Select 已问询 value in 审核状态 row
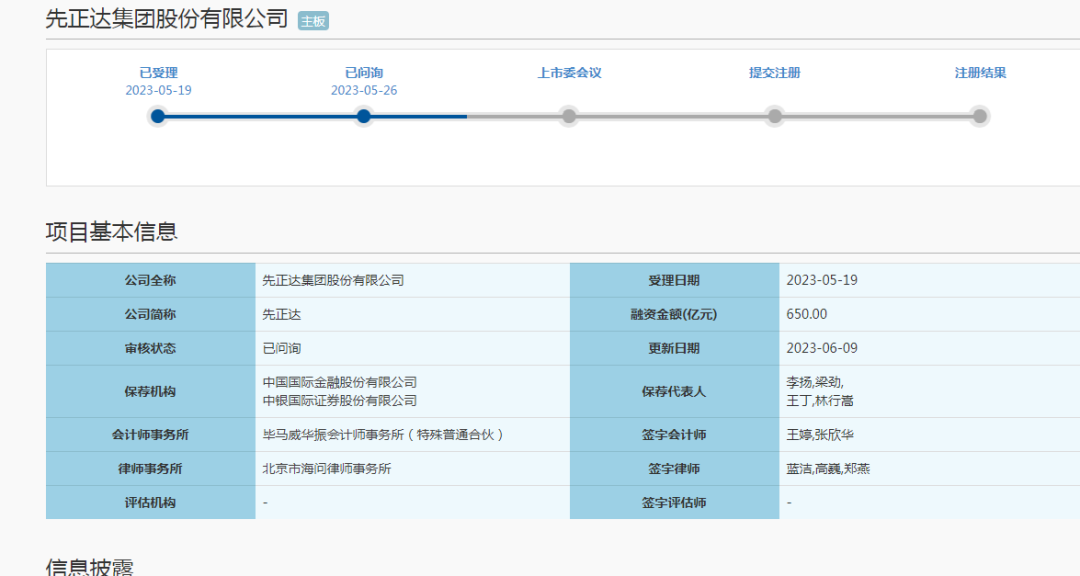The height and width of the screenshot is (576, 1080). (282, 348)
